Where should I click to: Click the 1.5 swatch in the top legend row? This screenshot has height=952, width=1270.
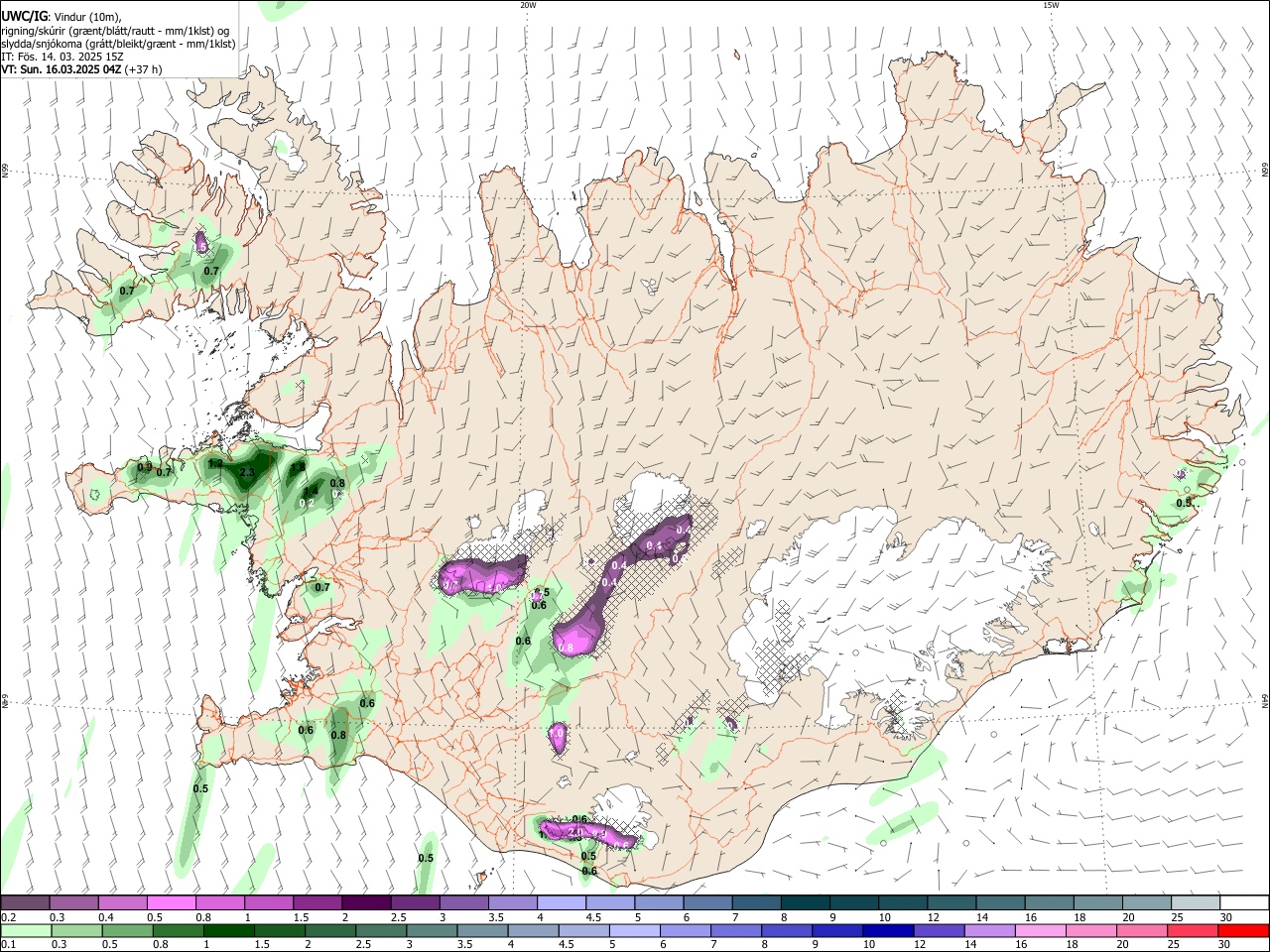point(317,902)
